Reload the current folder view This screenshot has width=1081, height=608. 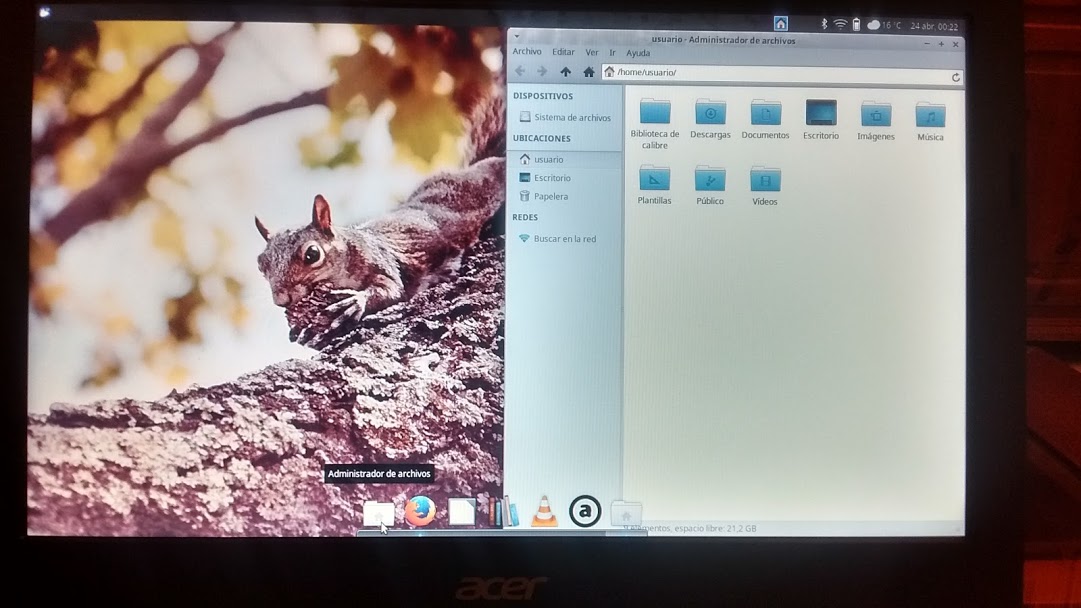[956, 77]
